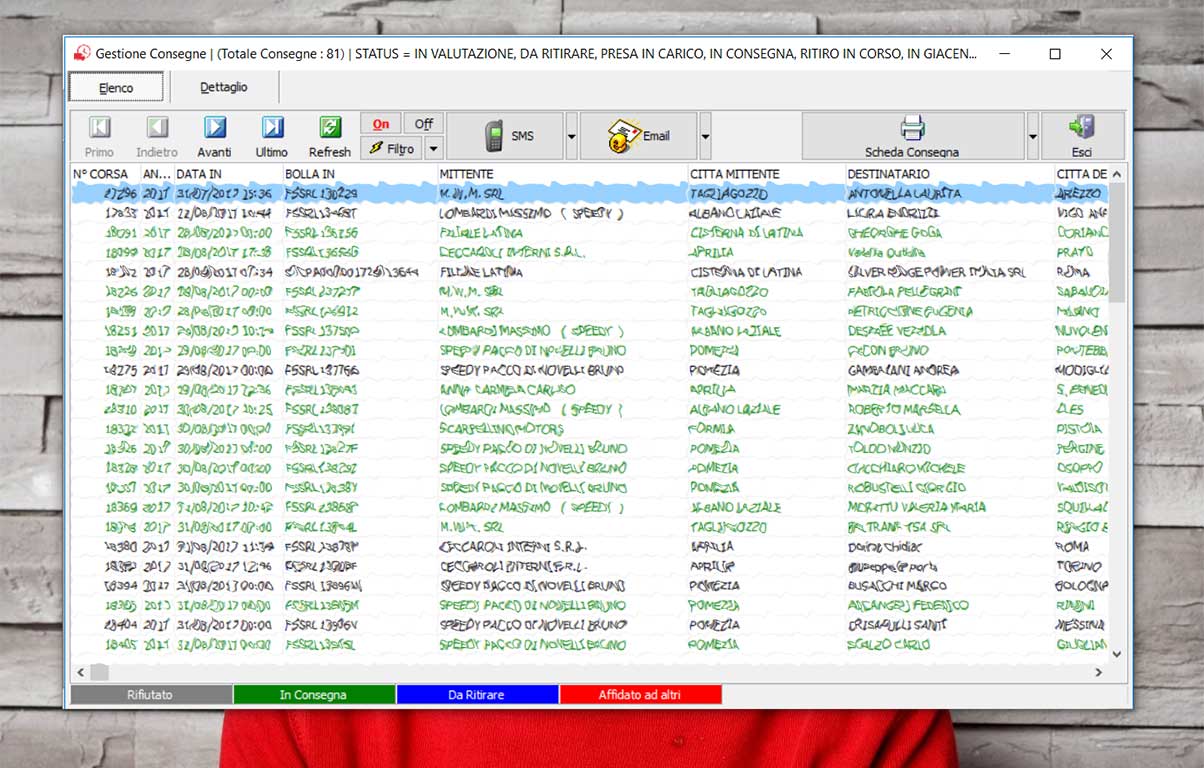This screenshot has width=1204, height=768.
Task: Turn the filter Off
Action: pos(424,124)
